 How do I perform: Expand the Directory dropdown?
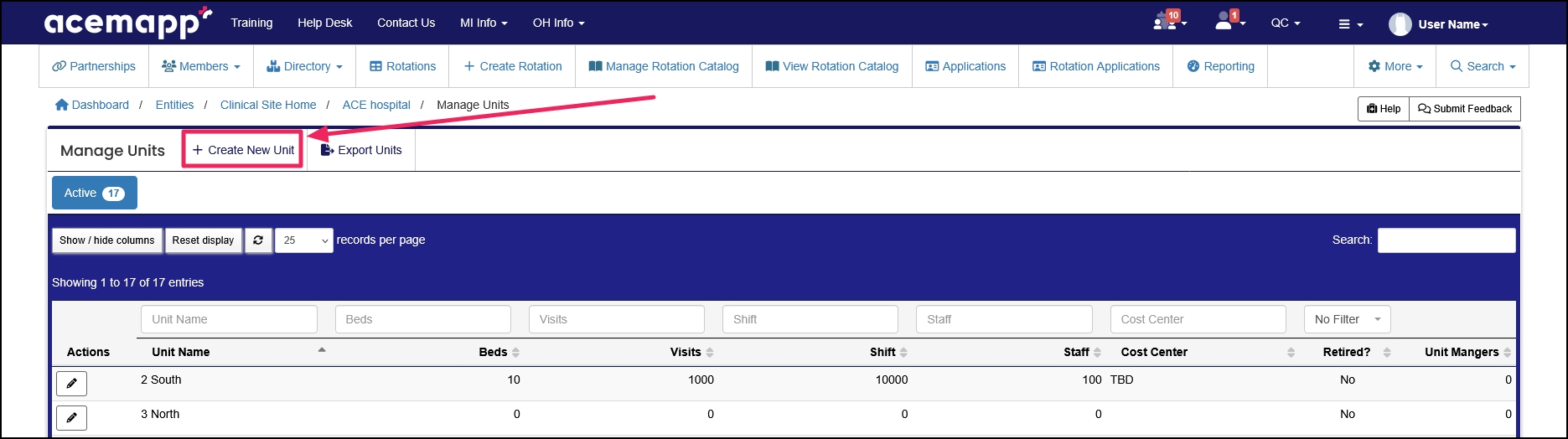[x=305, y=66]
